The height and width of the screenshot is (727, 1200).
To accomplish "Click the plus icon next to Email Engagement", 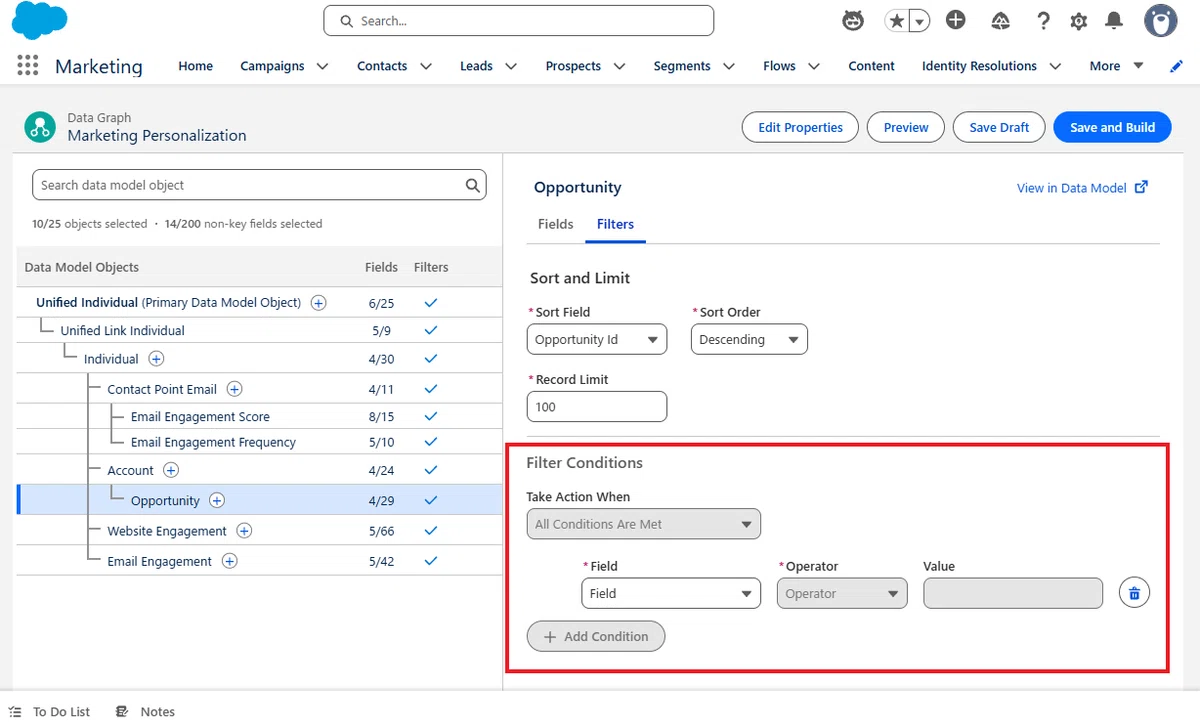I will 229,561.
